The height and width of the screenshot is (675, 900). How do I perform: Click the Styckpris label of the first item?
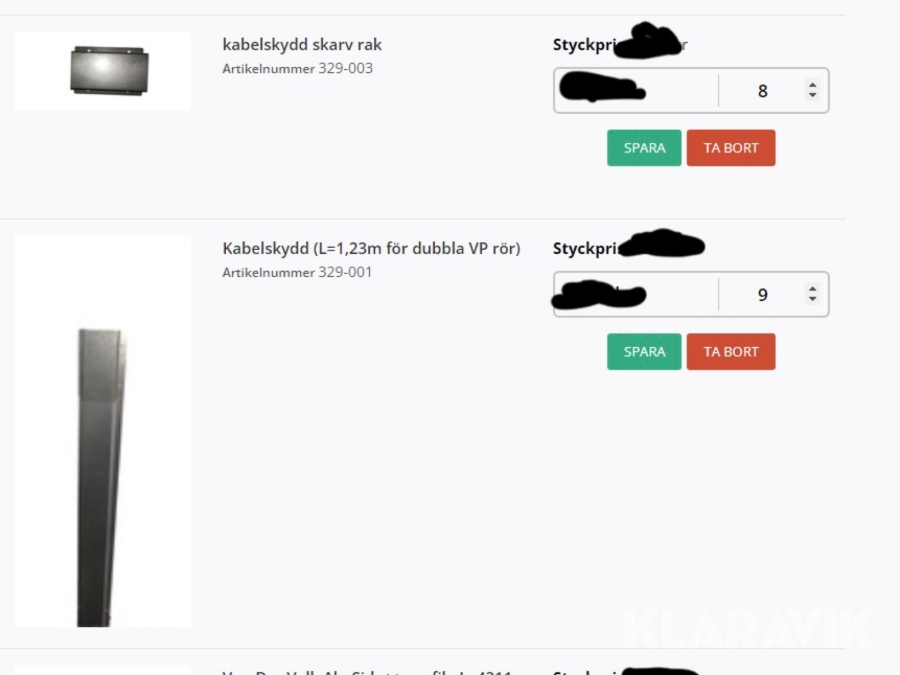[620, 45]
